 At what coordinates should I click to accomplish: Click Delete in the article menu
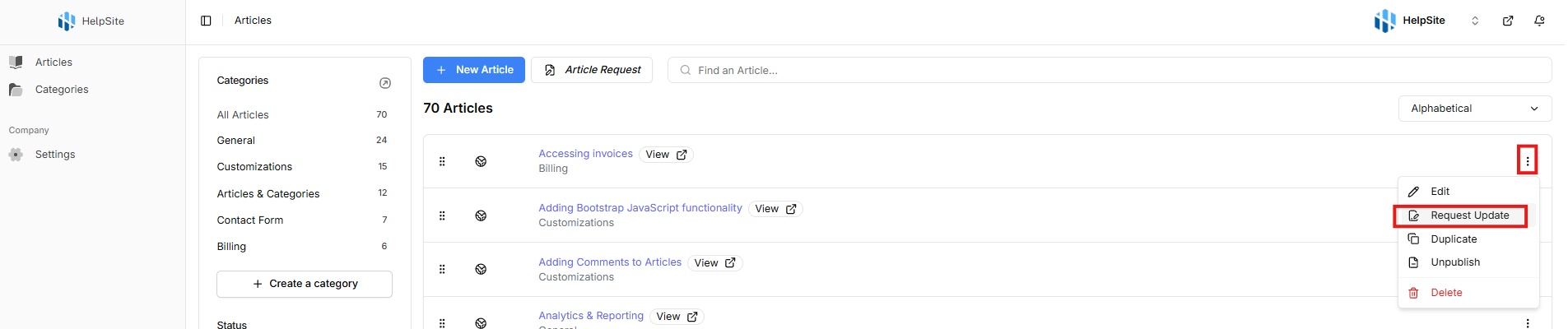click(1445, 293)
